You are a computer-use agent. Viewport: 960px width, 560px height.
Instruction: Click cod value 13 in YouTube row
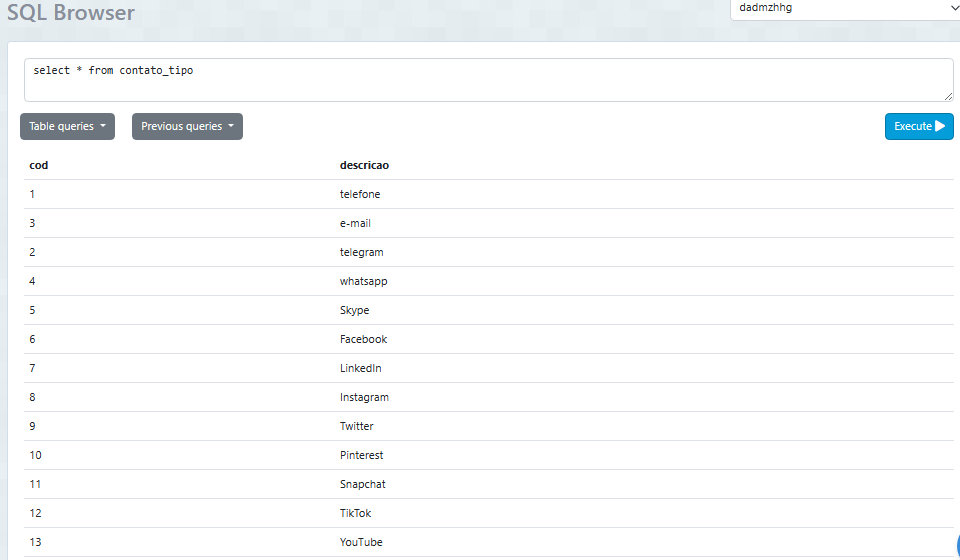pos(36,542)
